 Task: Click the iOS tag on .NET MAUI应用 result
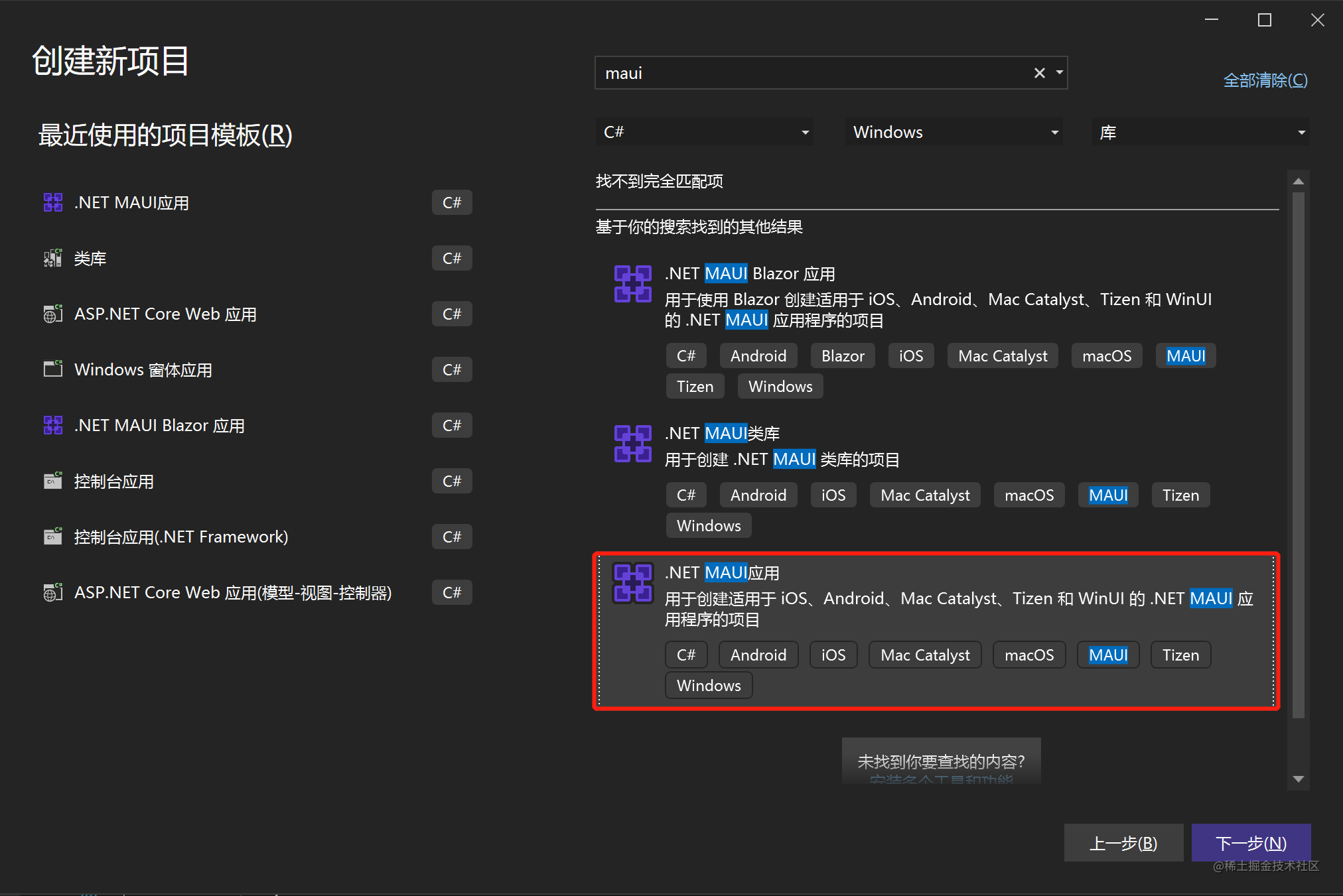click(x=833, y=655)
